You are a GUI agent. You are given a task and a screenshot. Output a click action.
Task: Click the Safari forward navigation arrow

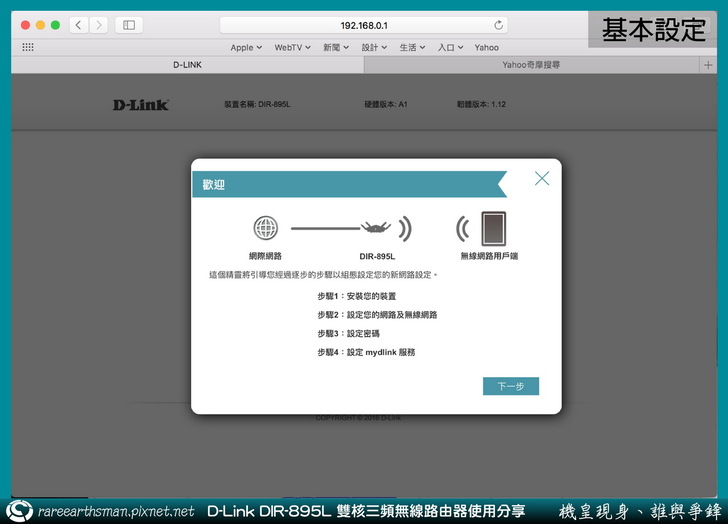click(98, 24)
